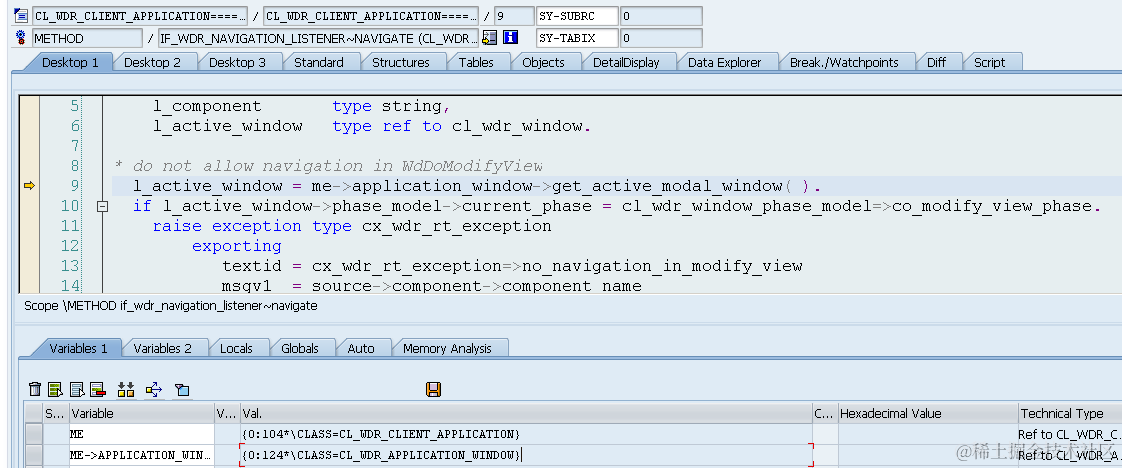Screen dimensions: 1122x468
Task: Select the Desktop 1 tab
Action: click(70, 62)
